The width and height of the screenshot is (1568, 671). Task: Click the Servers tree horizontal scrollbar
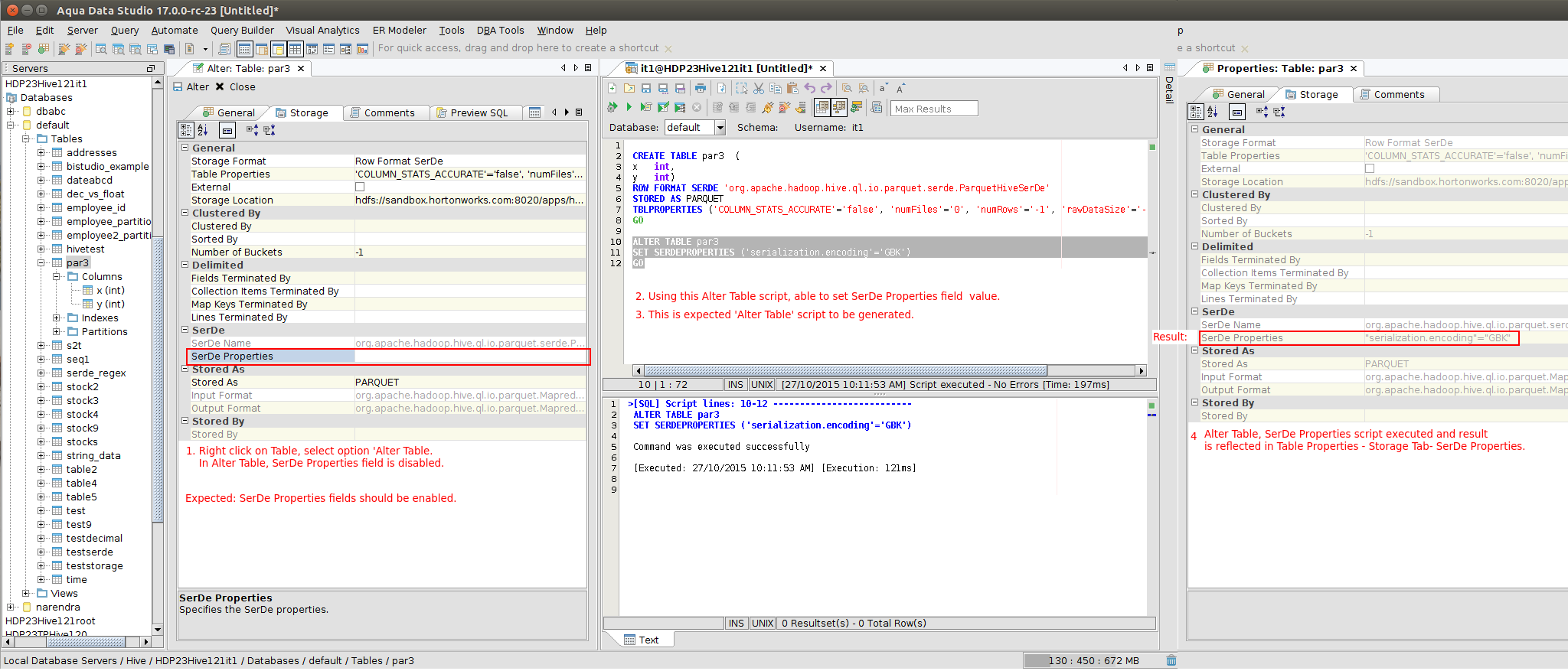pos(77,642)
